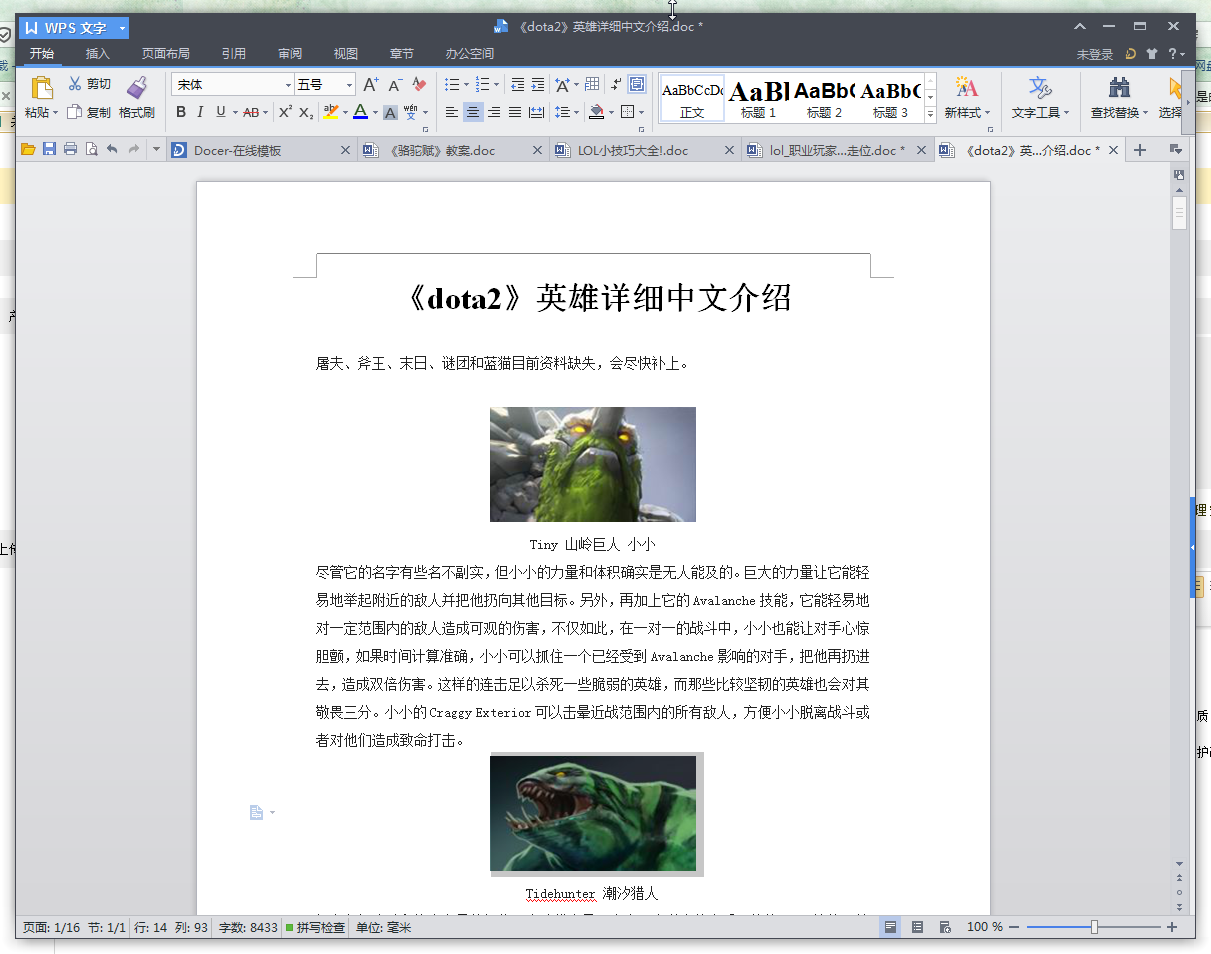Apply subscript X₂ formatting
The width and height of the screenshot is (1211, 954).
click(x=306, y=112)
